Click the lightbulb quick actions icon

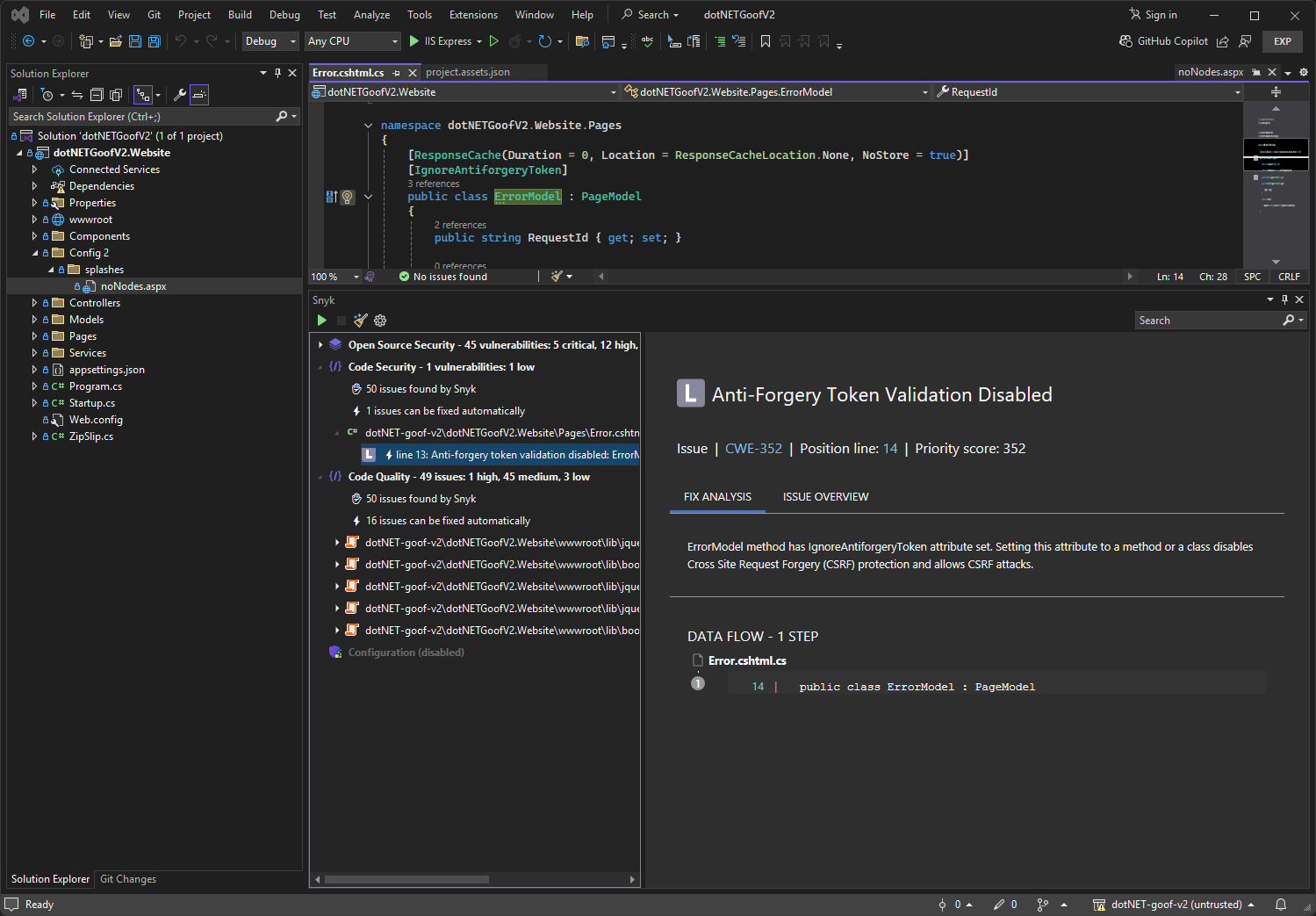(347, 198)
